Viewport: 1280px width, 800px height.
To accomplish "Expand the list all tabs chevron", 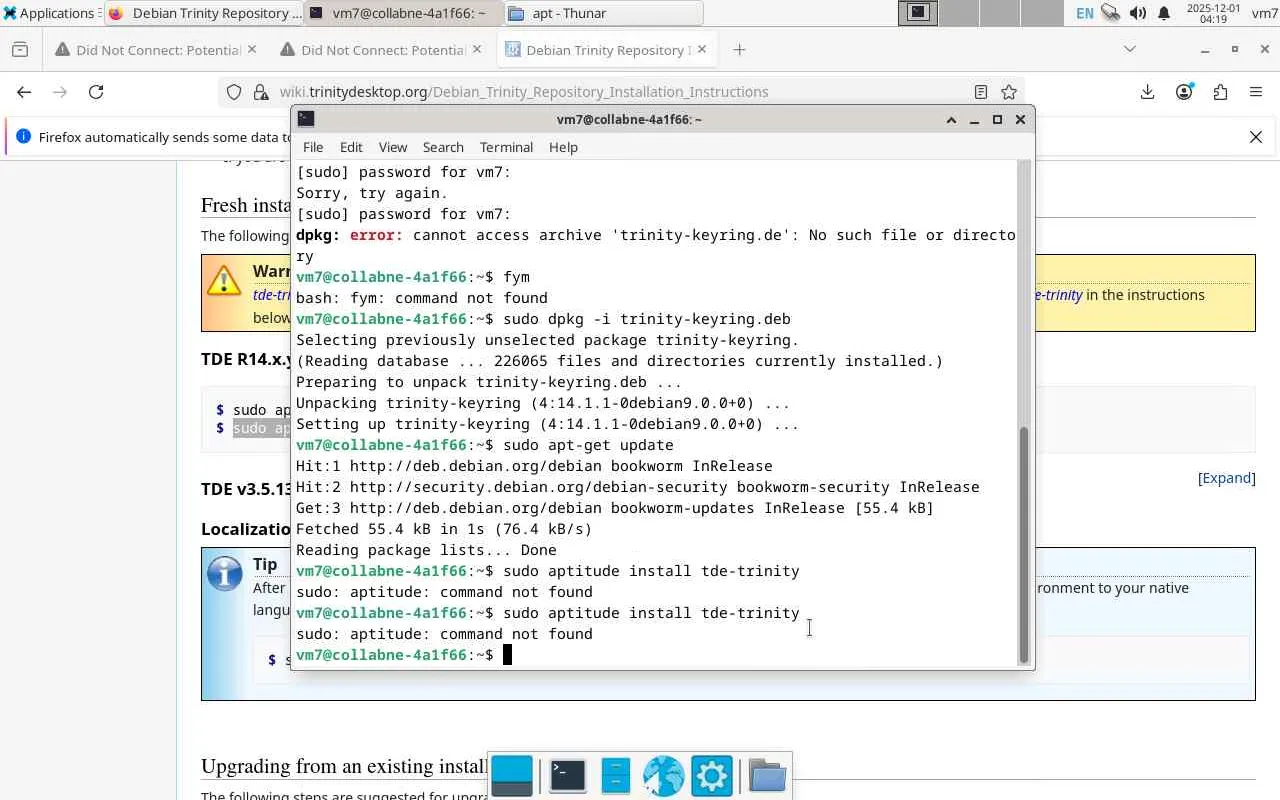I will 1130,49.
